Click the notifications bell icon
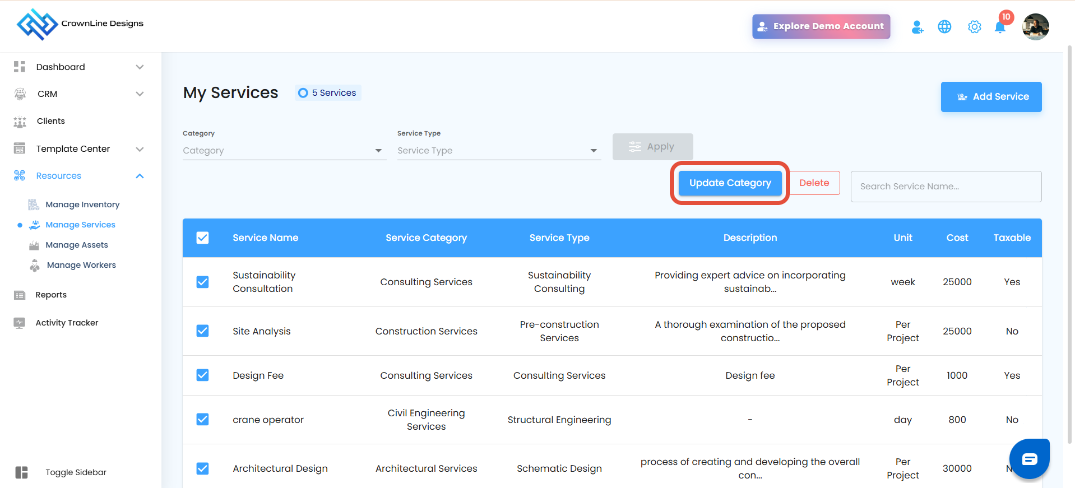The height and width of the screenshot is (488, 1075). 1000,27
